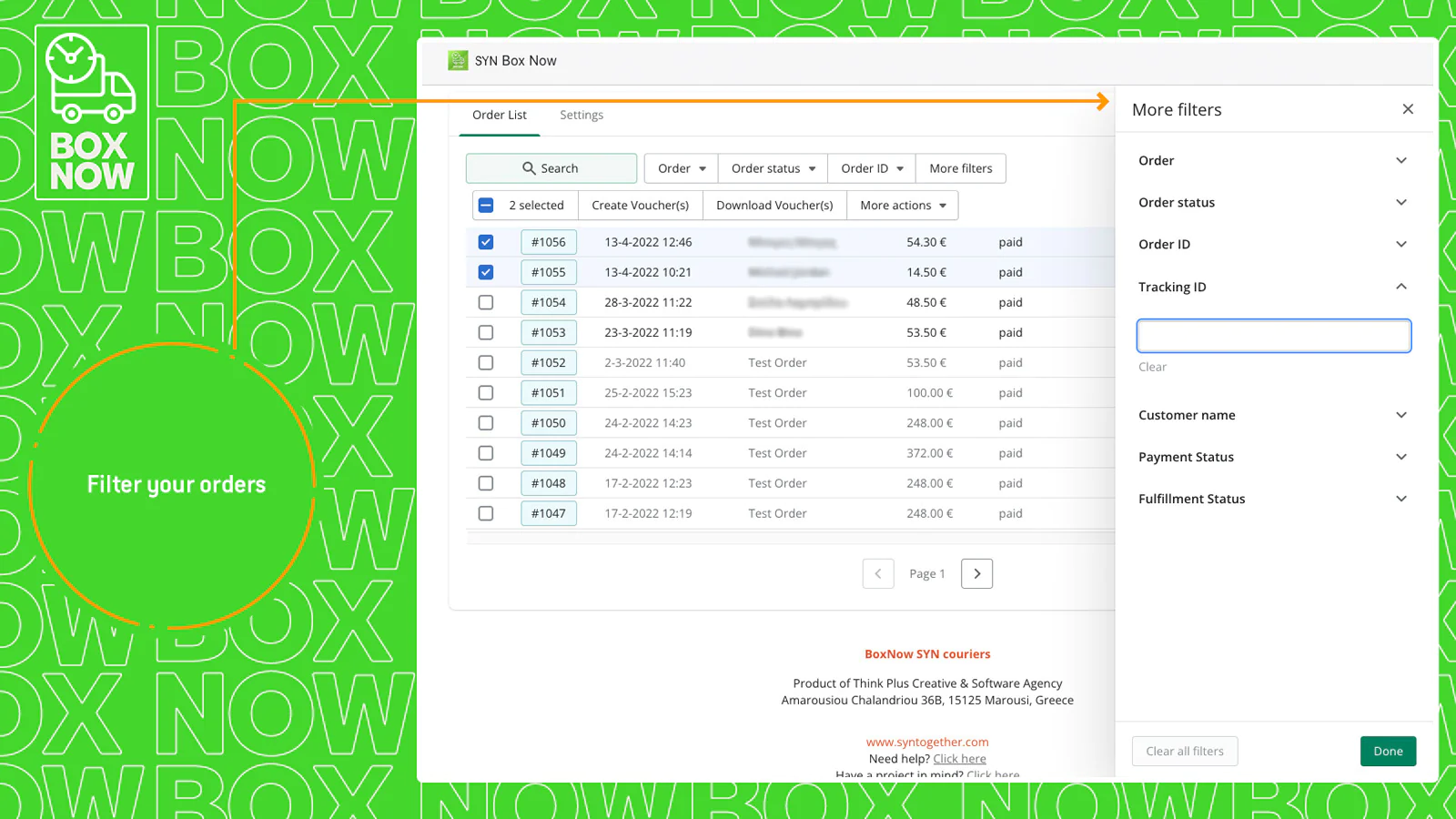This screenshot has width=1456, height=819.
Task: Go to the previous page arrow
Action: [x=878, y=573]
